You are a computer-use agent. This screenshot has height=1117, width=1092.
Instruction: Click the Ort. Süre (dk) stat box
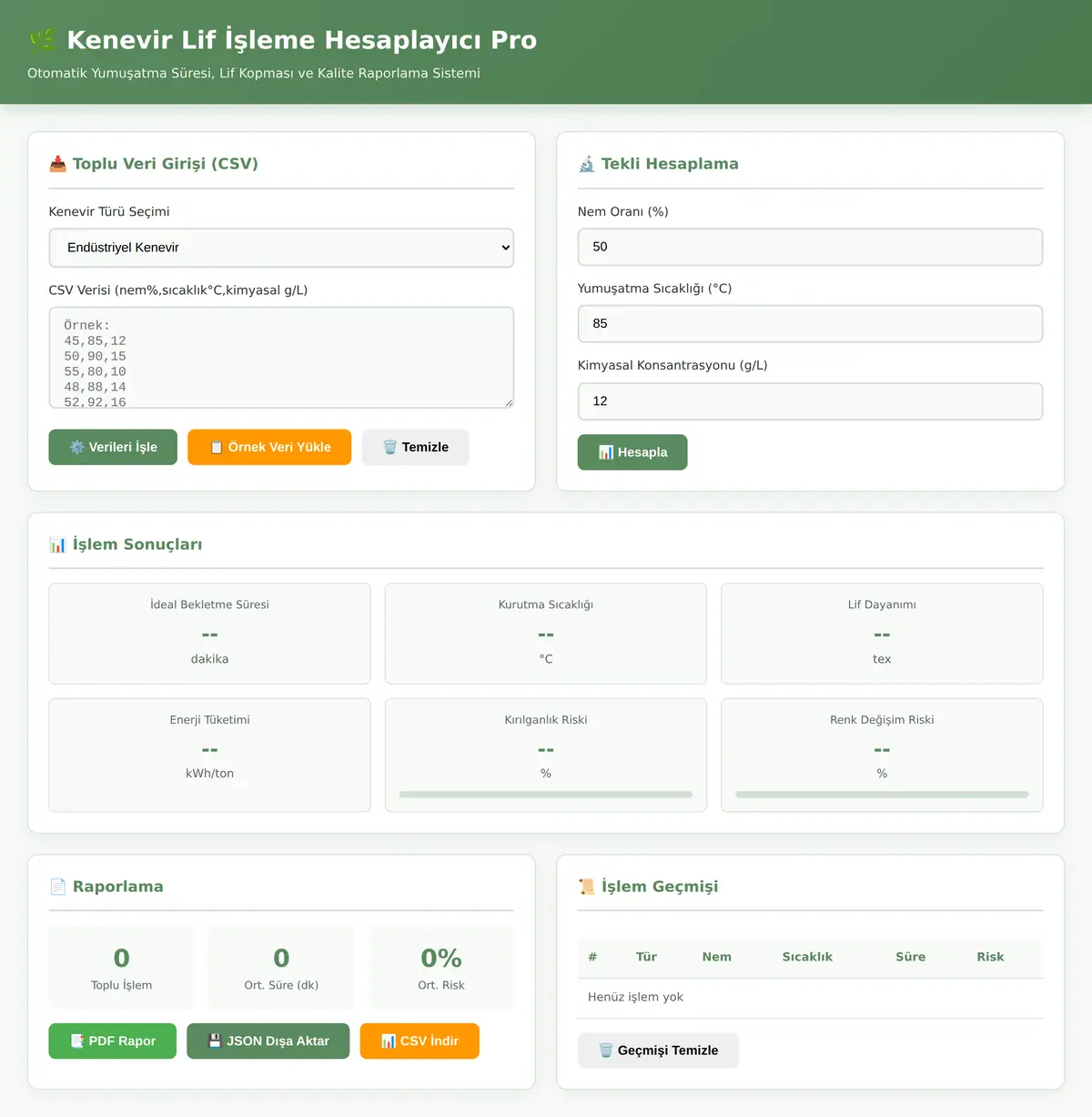[x=281, y=968]
